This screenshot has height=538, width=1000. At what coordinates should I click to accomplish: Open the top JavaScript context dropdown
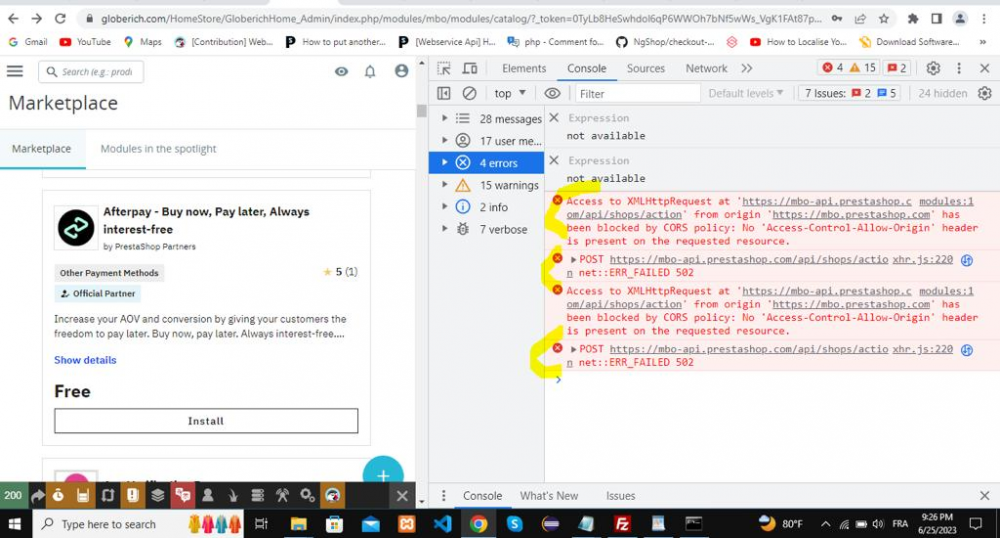click(509, 93)
